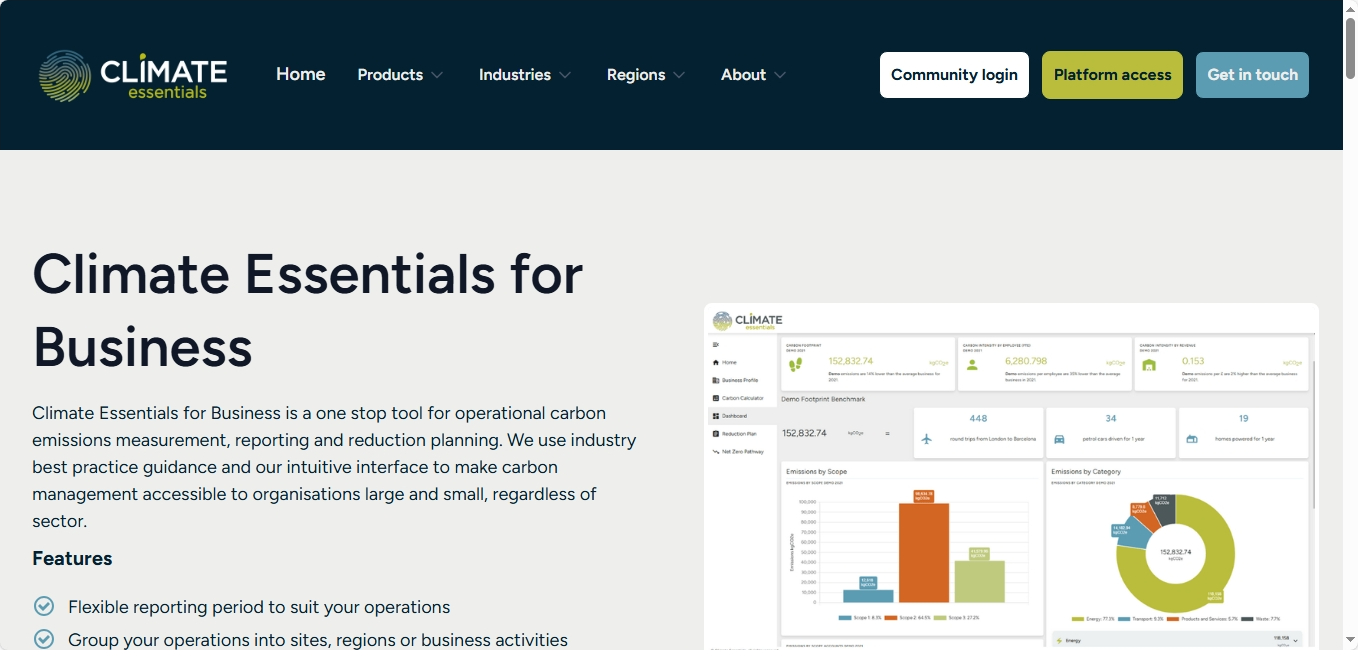Image resolution: width=1358 pixels, height=650 pixels.
Task: Click the Community login button
Action: coord(953,74)
